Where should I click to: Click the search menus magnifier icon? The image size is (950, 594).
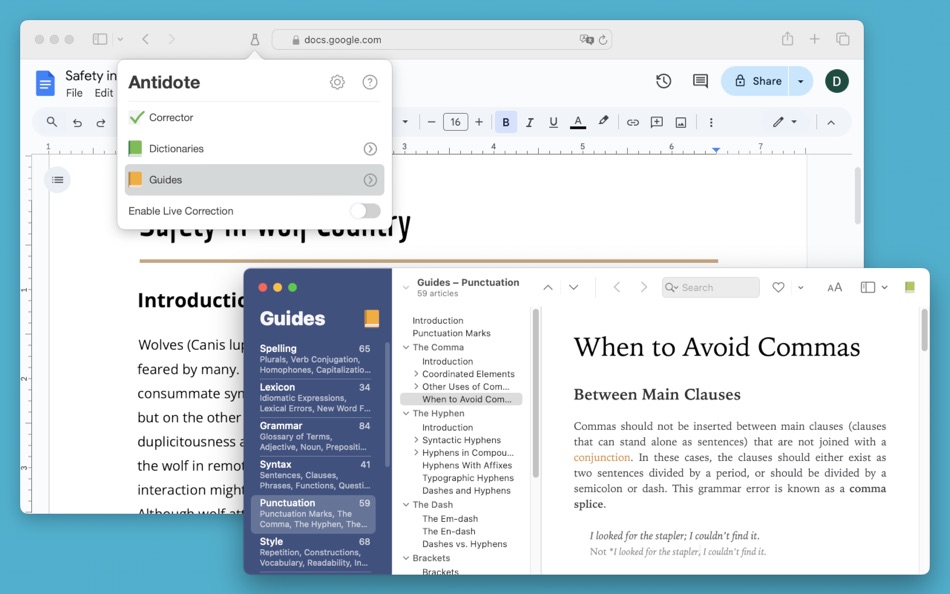click(52, 122)
